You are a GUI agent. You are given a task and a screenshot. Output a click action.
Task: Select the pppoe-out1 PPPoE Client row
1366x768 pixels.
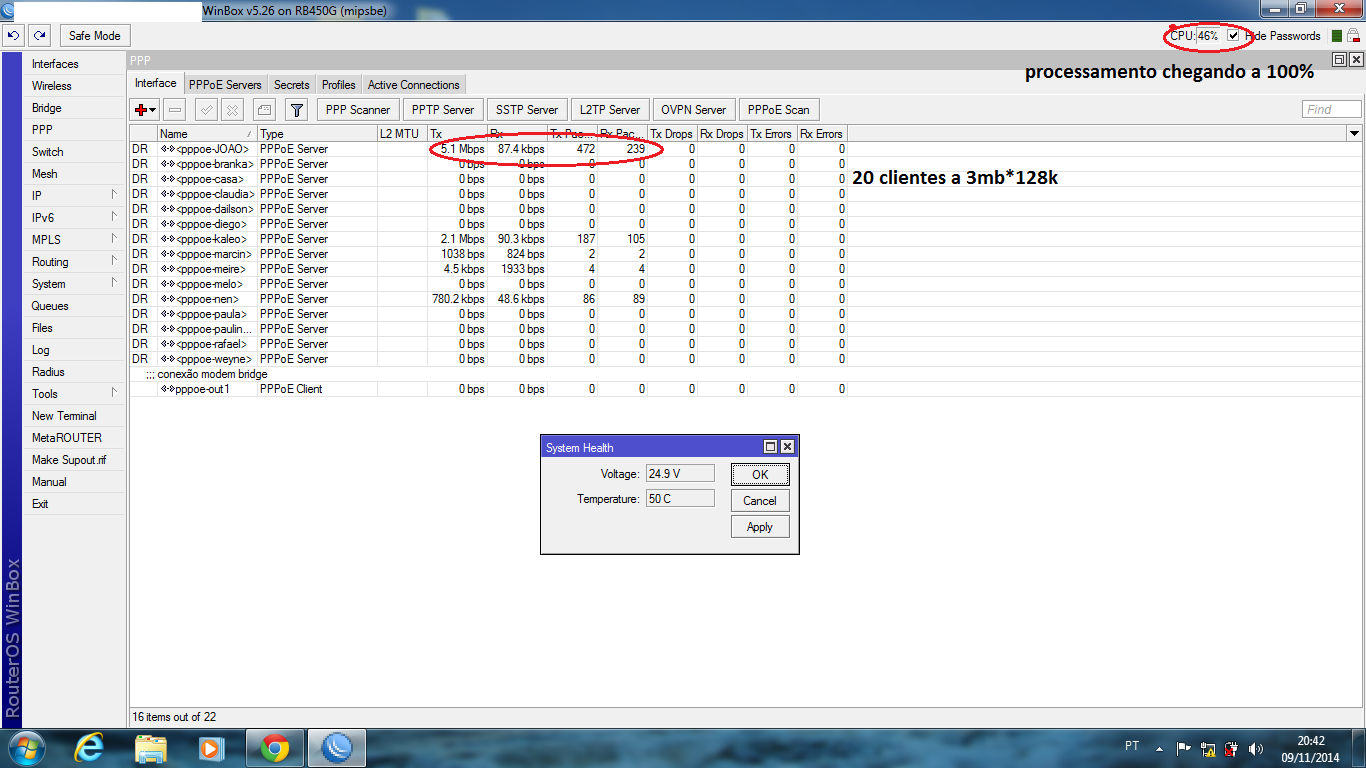488,389
